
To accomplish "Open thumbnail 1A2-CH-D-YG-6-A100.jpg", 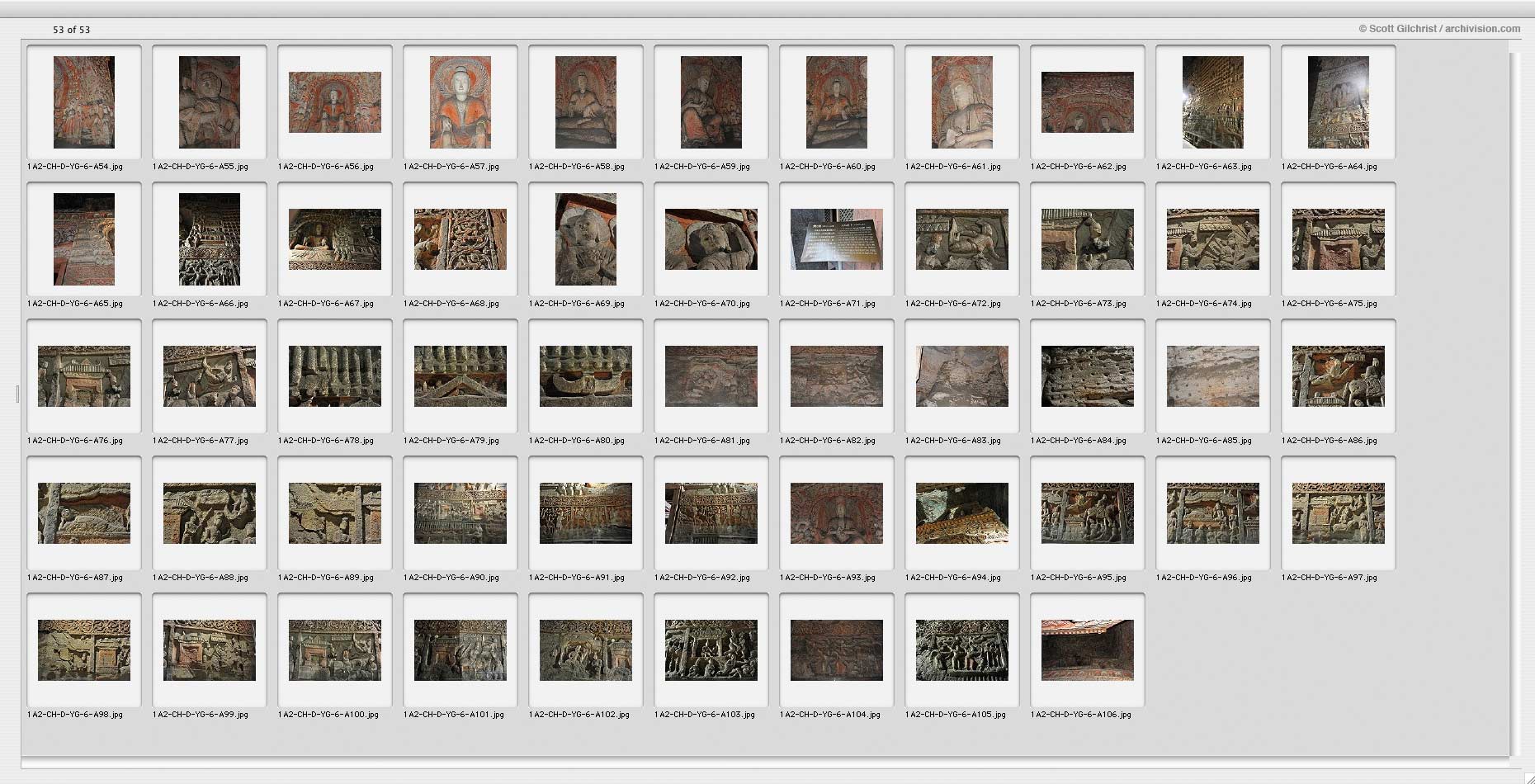I will pyautogui.click(x=335, y=650).
